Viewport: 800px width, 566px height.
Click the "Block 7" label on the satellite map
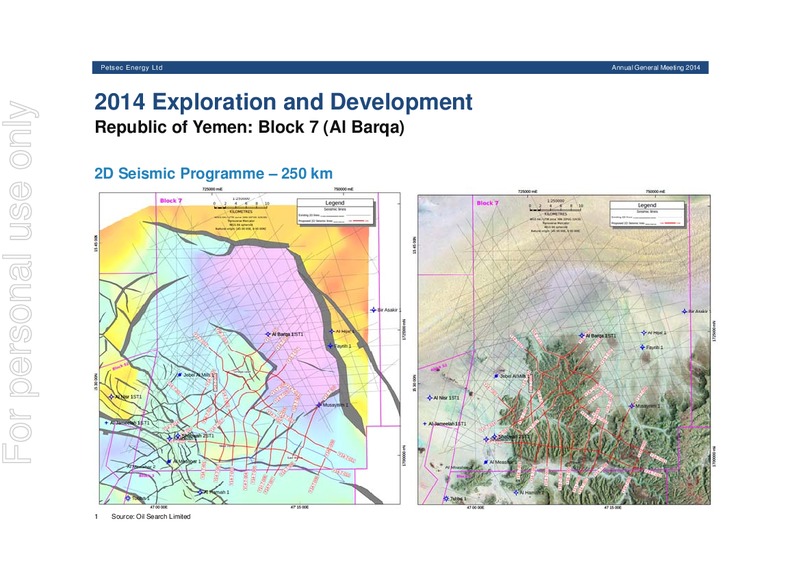tap(488, 203)
